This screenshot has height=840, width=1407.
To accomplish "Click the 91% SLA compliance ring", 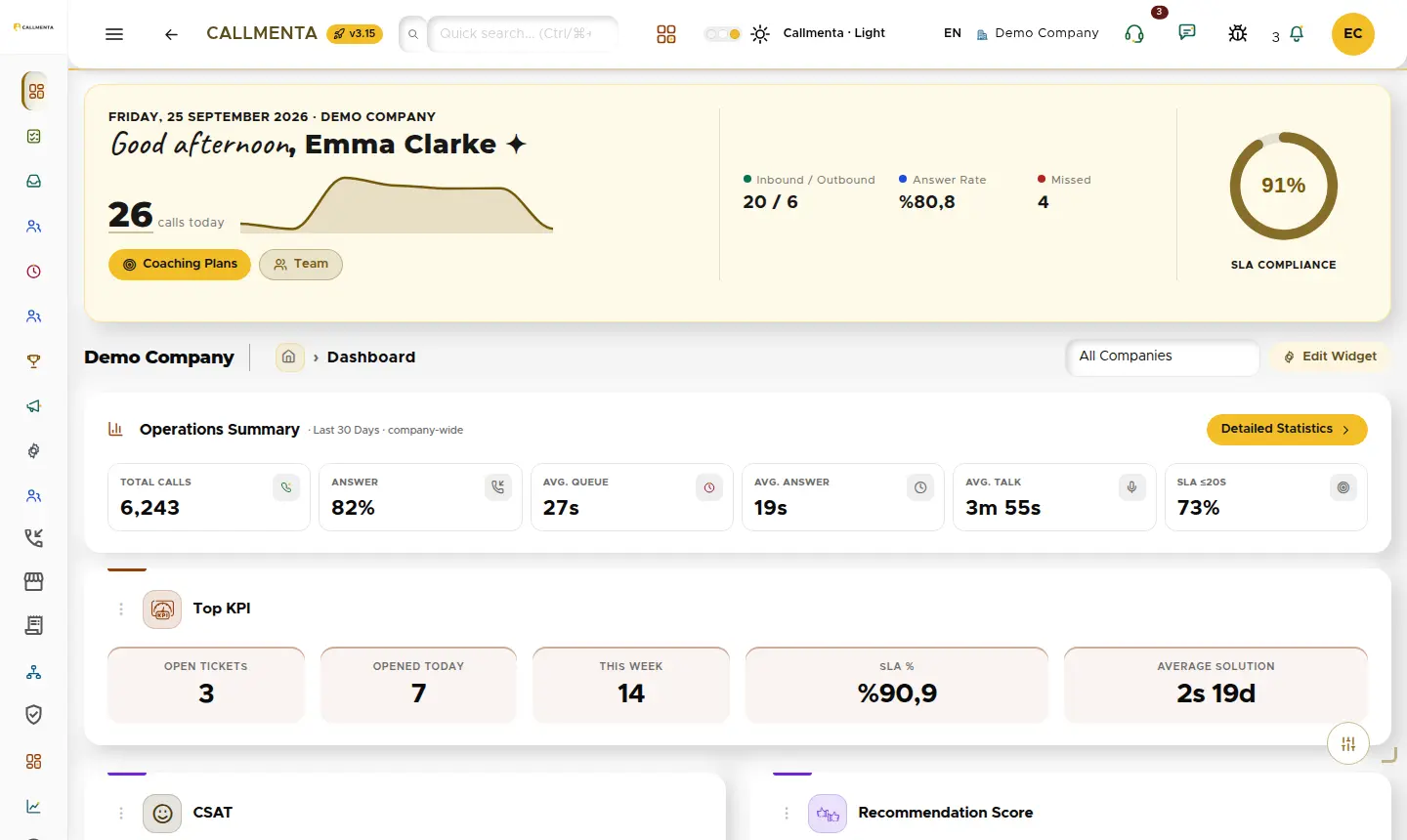I will coord(1283,186).
